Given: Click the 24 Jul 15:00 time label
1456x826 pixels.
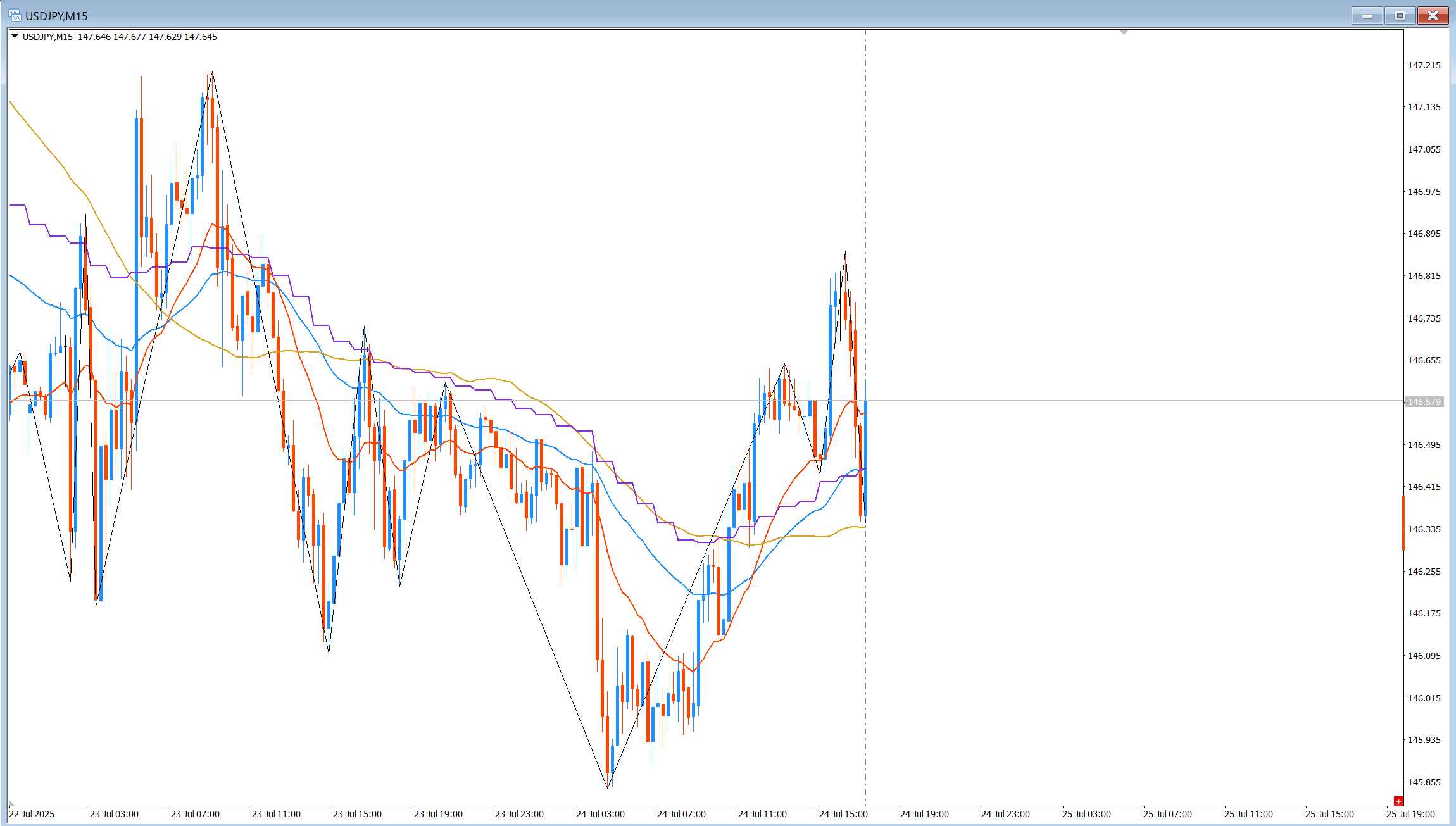Looking at the screenshot, I should tap(843, 814).
